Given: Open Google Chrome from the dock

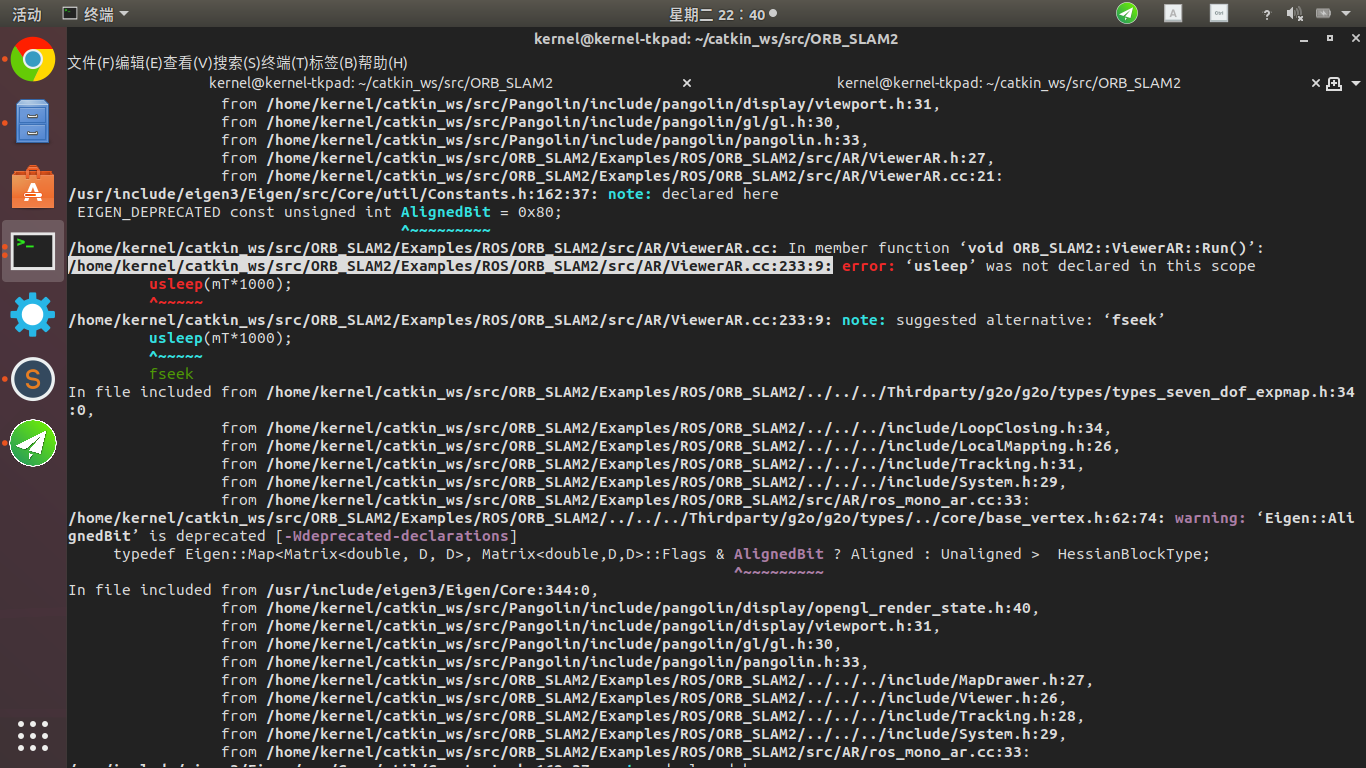Looking at the screenshot, I should [x=32, y=60].
